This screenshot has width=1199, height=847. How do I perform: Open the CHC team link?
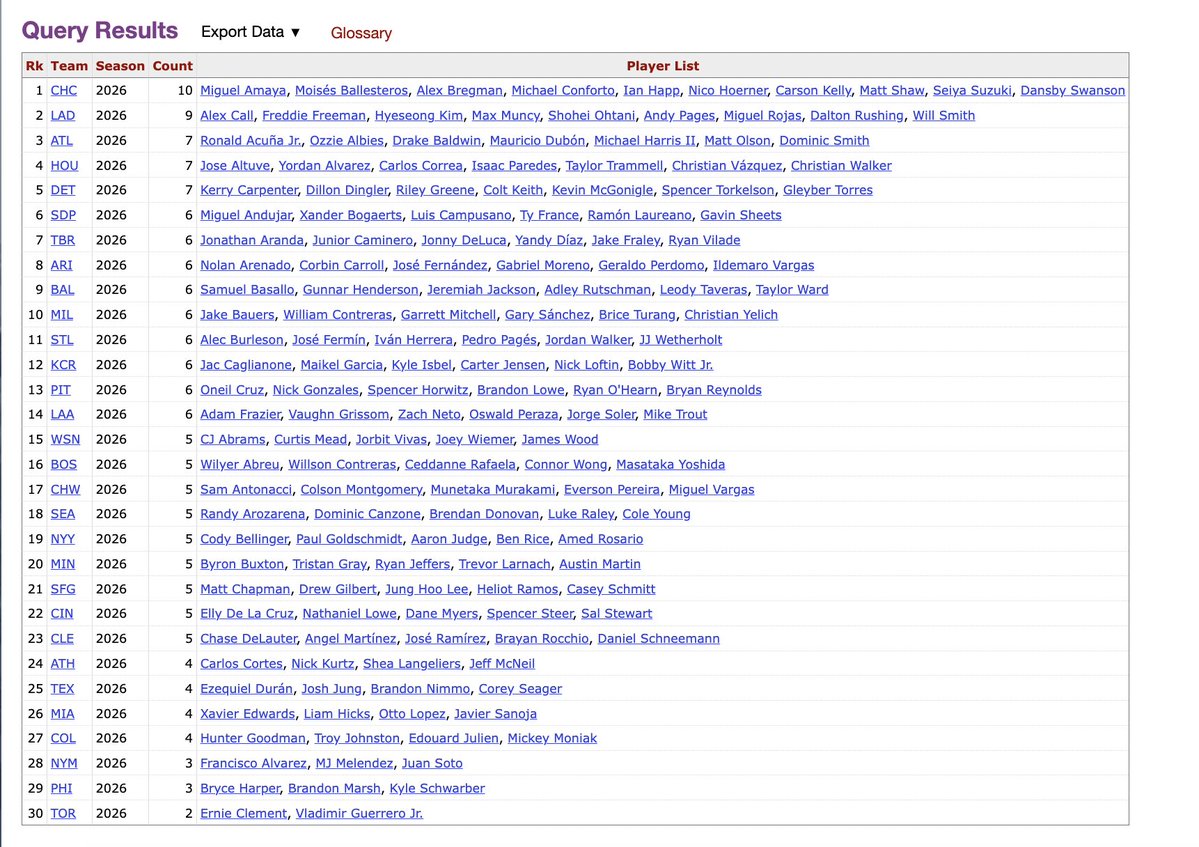[63, 90]
